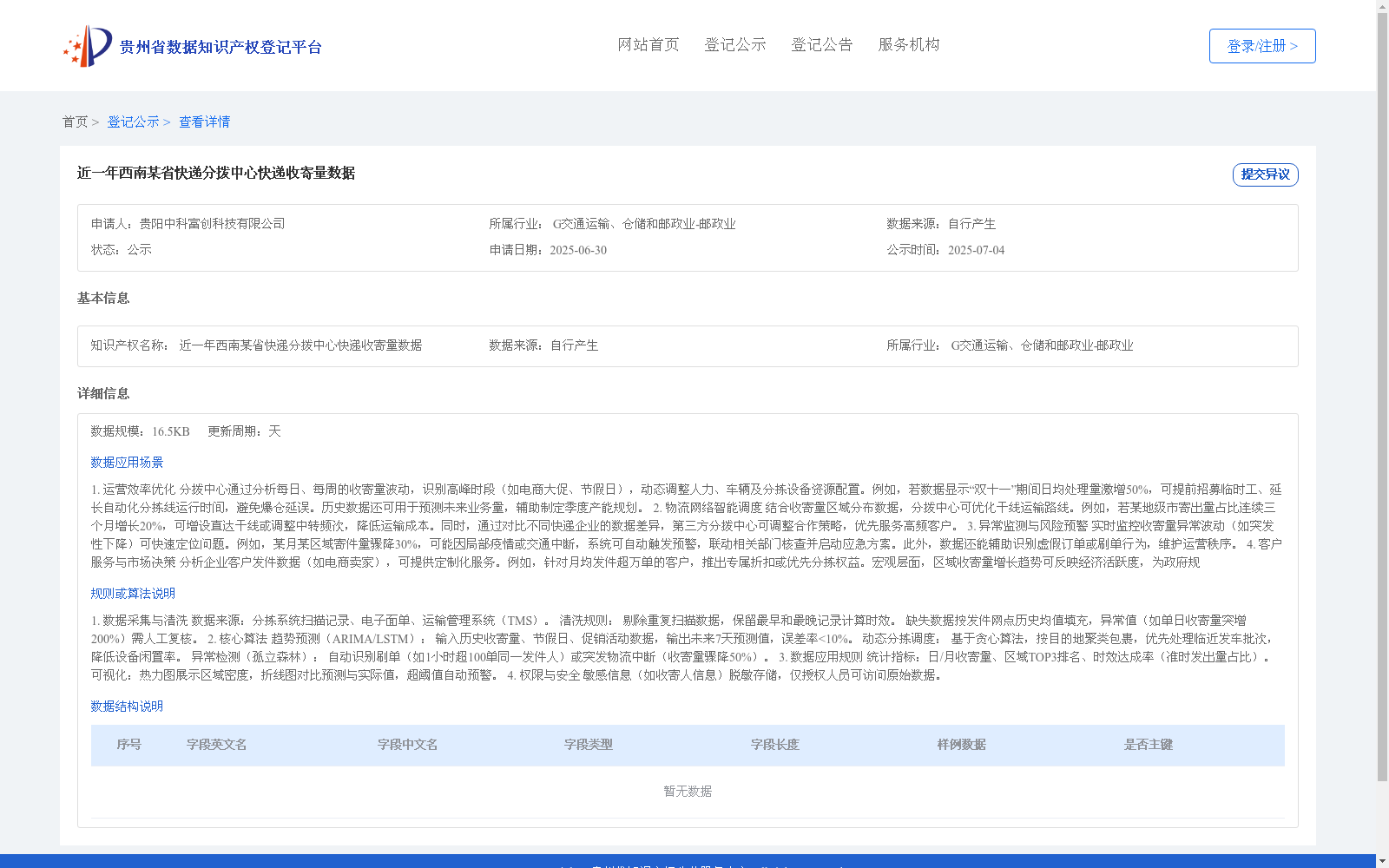This screenshot has height=868, width=1389.
Task: Open the 网站首页 menu item
Action: (x=648, y=45)
